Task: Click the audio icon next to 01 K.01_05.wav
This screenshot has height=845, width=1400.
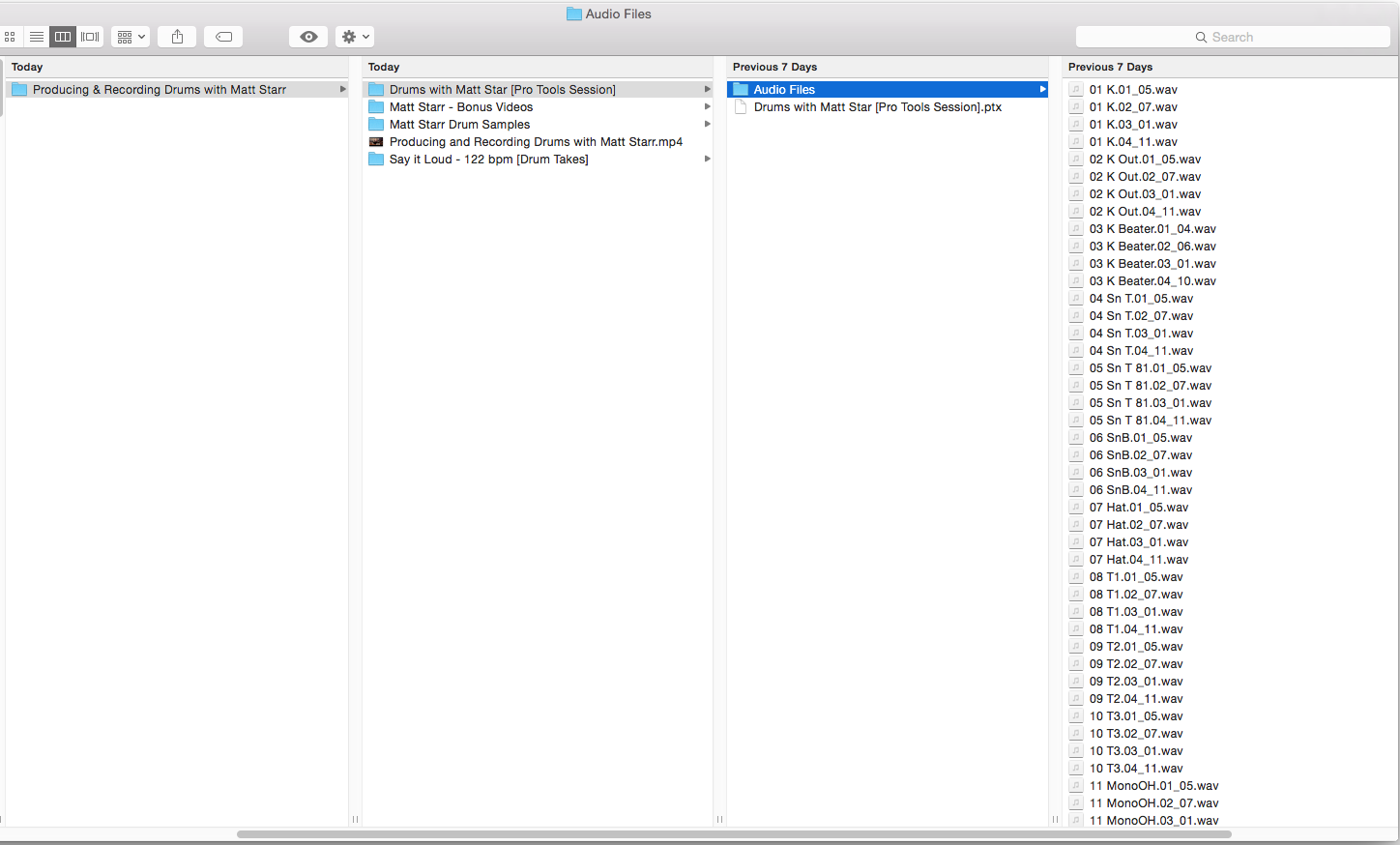Action: (1076, 89)
